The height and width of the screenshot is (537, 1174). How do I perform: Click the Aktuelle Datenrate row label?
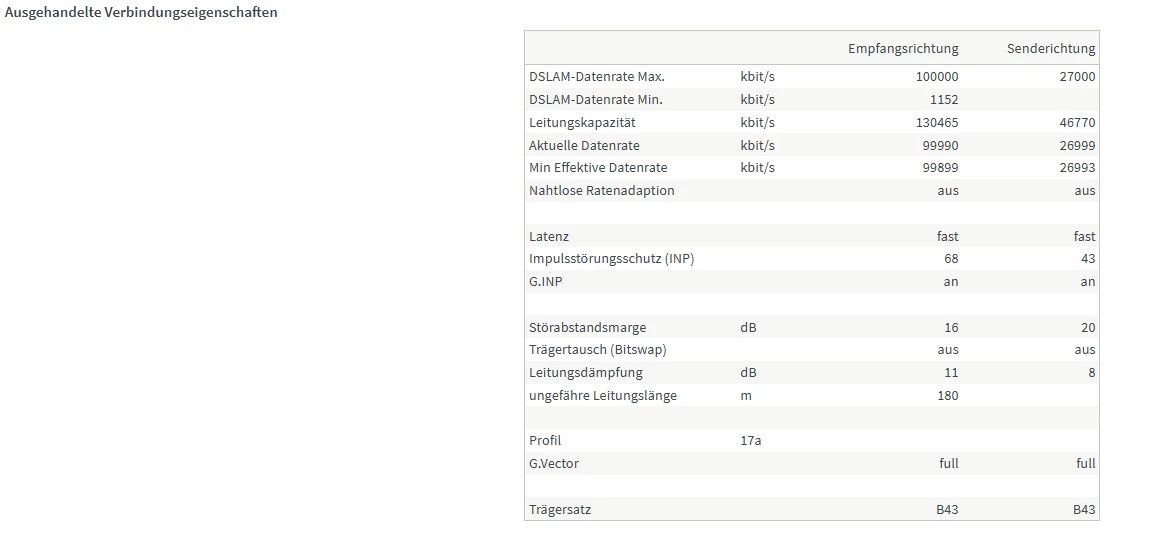click(584, 145)
